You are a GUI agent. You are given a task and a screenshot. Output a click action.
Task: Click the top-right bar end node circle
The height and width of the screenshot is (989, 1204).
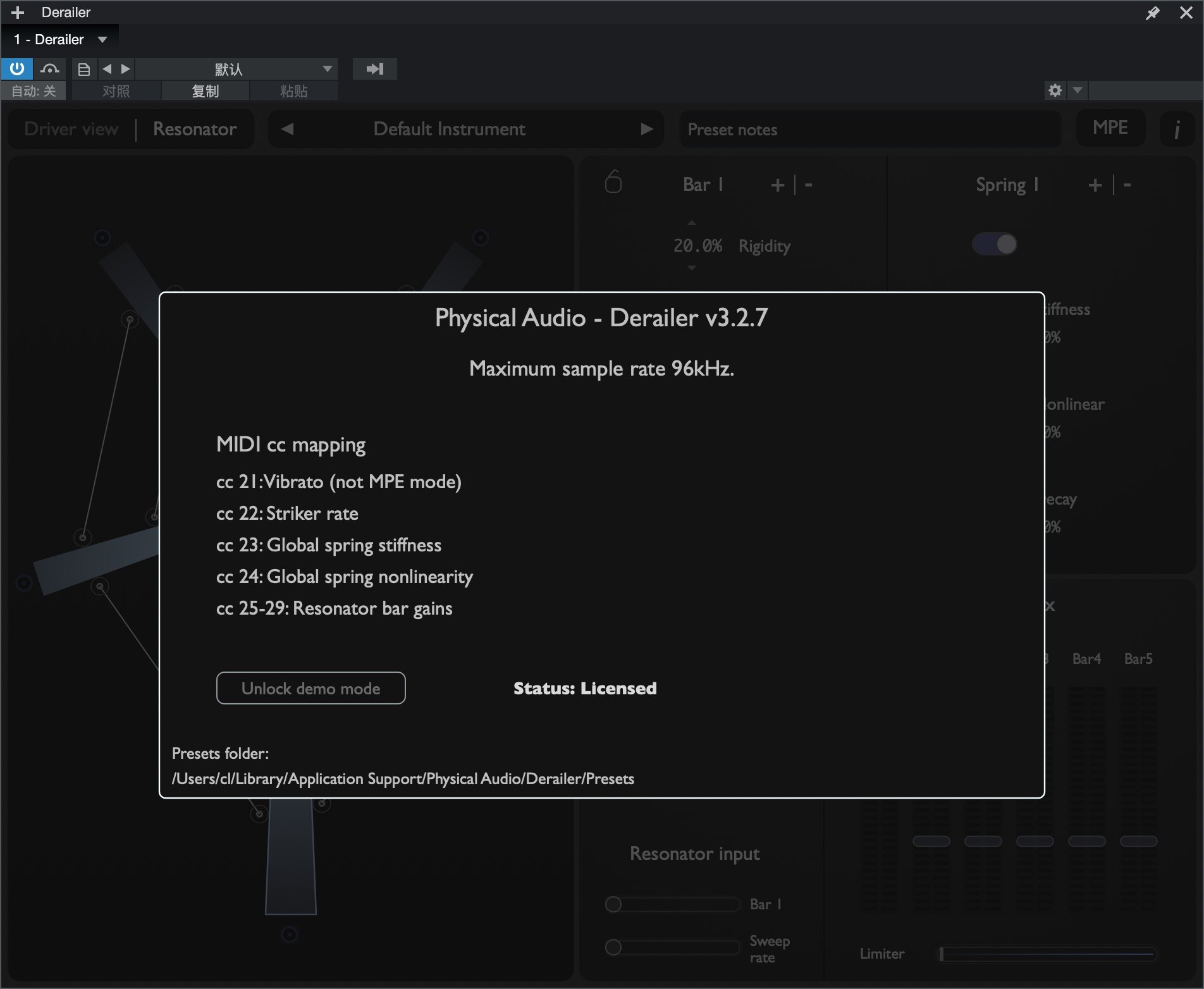pos(481,238)
